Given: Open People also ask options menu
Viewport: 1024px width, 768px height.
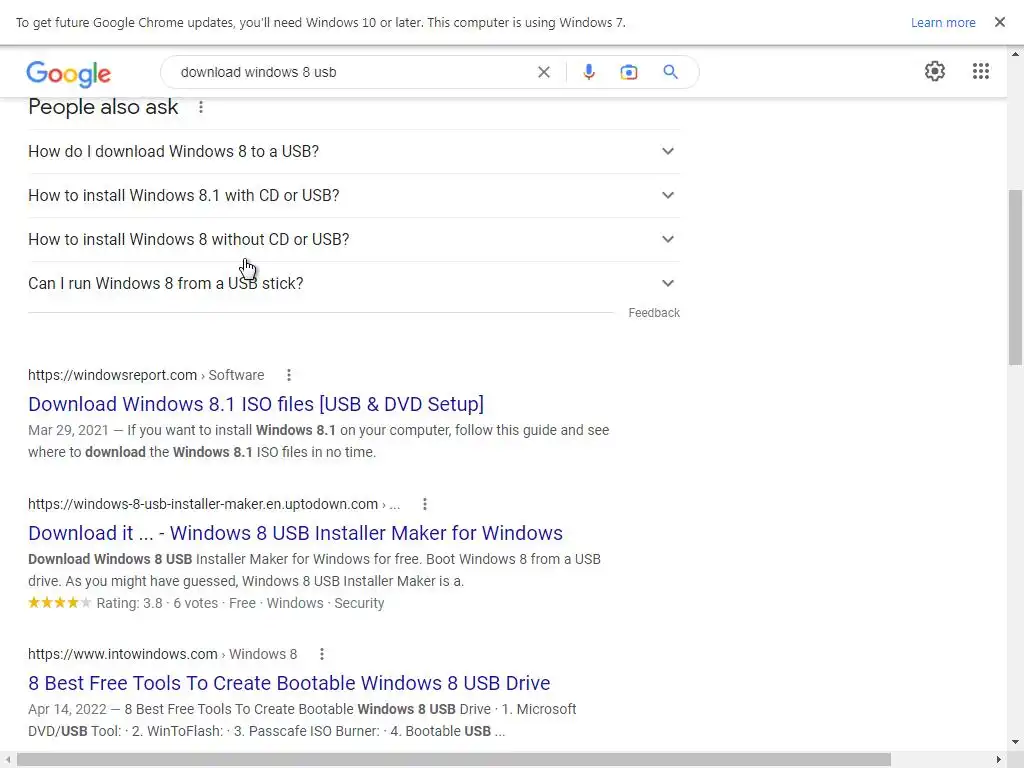Looking at the screenshot, I should click(x=201, y=107).
